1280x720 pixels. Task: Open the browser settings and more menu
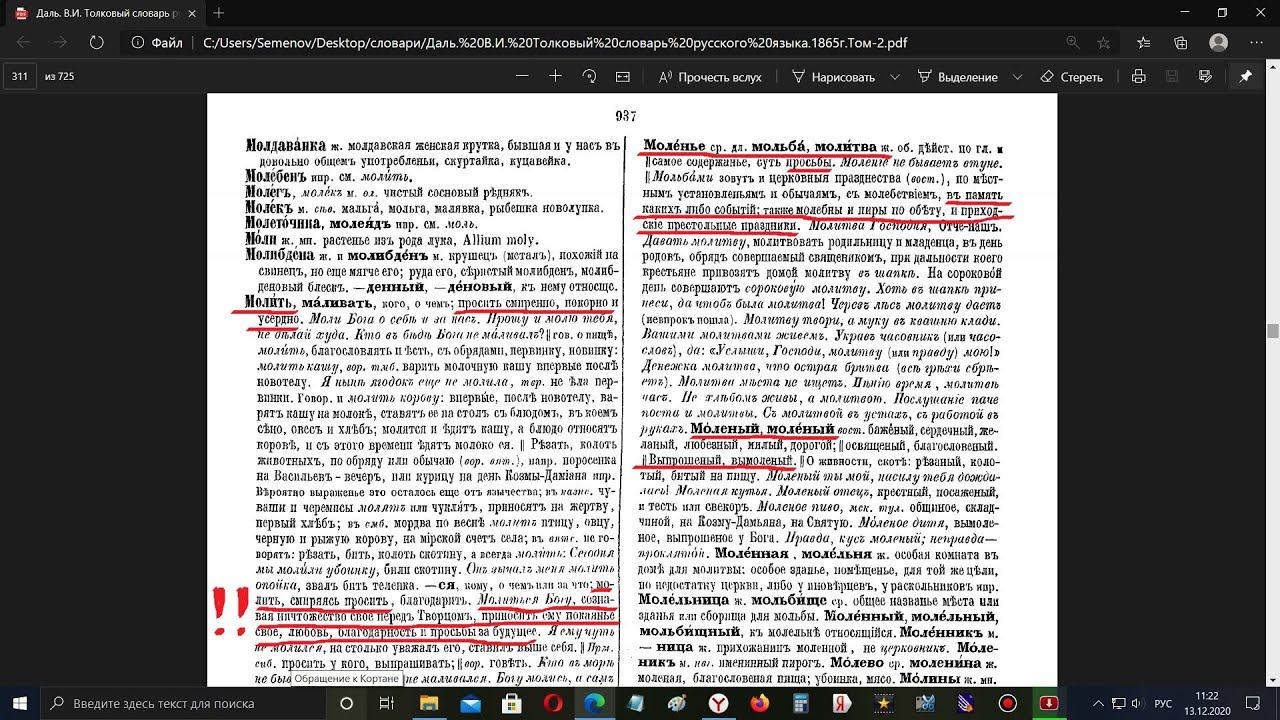point(1255,43)
